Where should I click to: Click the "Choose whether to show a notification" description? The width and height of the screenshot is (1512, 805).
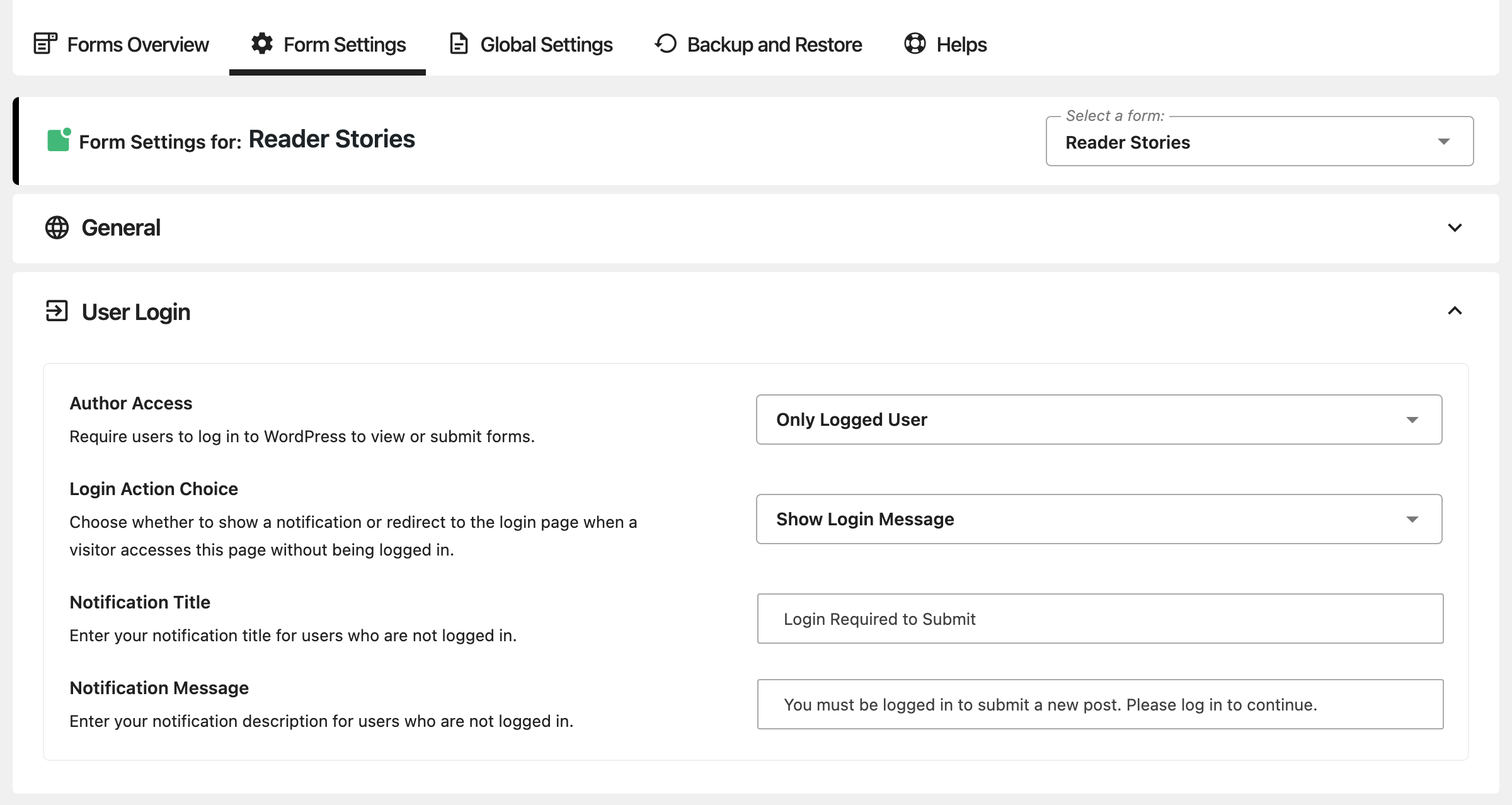coord(353,535)
